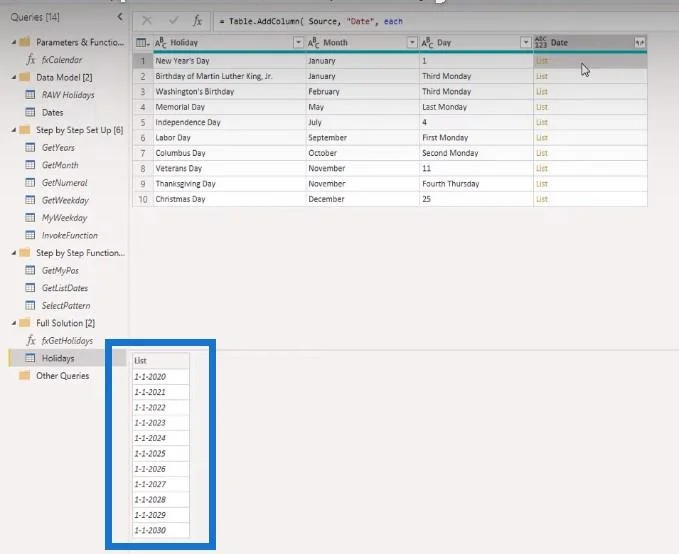Open the List link for New Year's Day

point(541,61)
